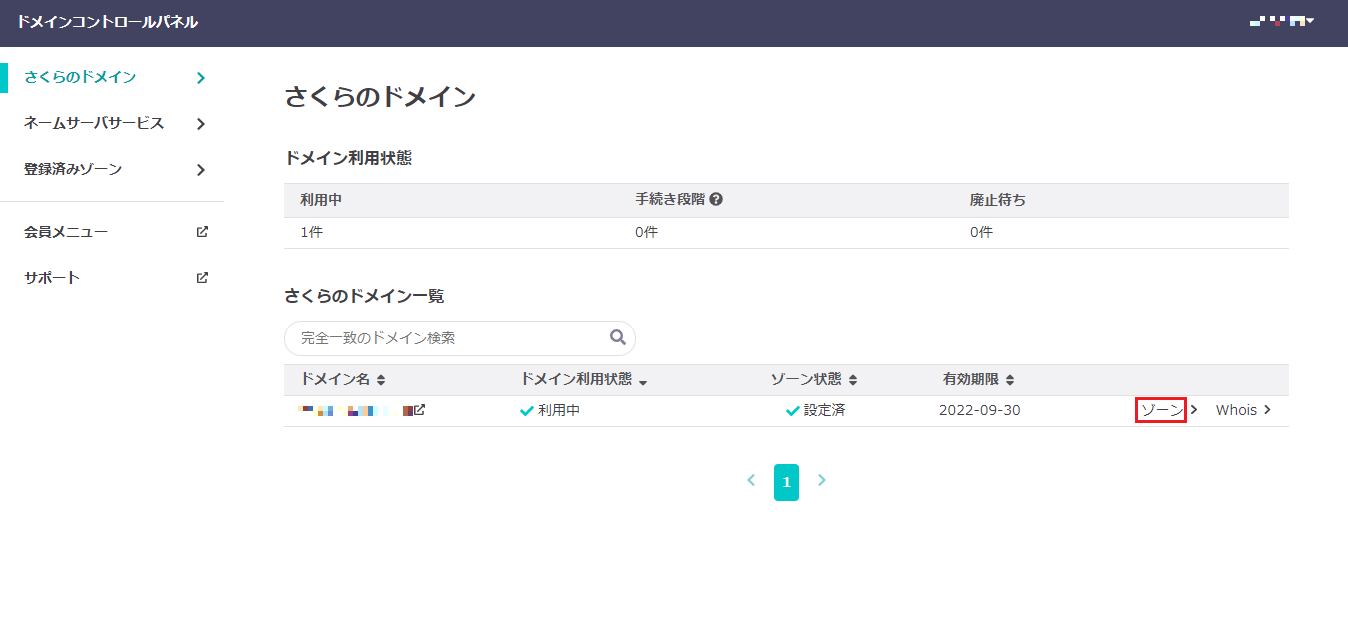Click the ゾーン link for the domain
Screen dimensions: 1348x639
[x=1161, y=410]
